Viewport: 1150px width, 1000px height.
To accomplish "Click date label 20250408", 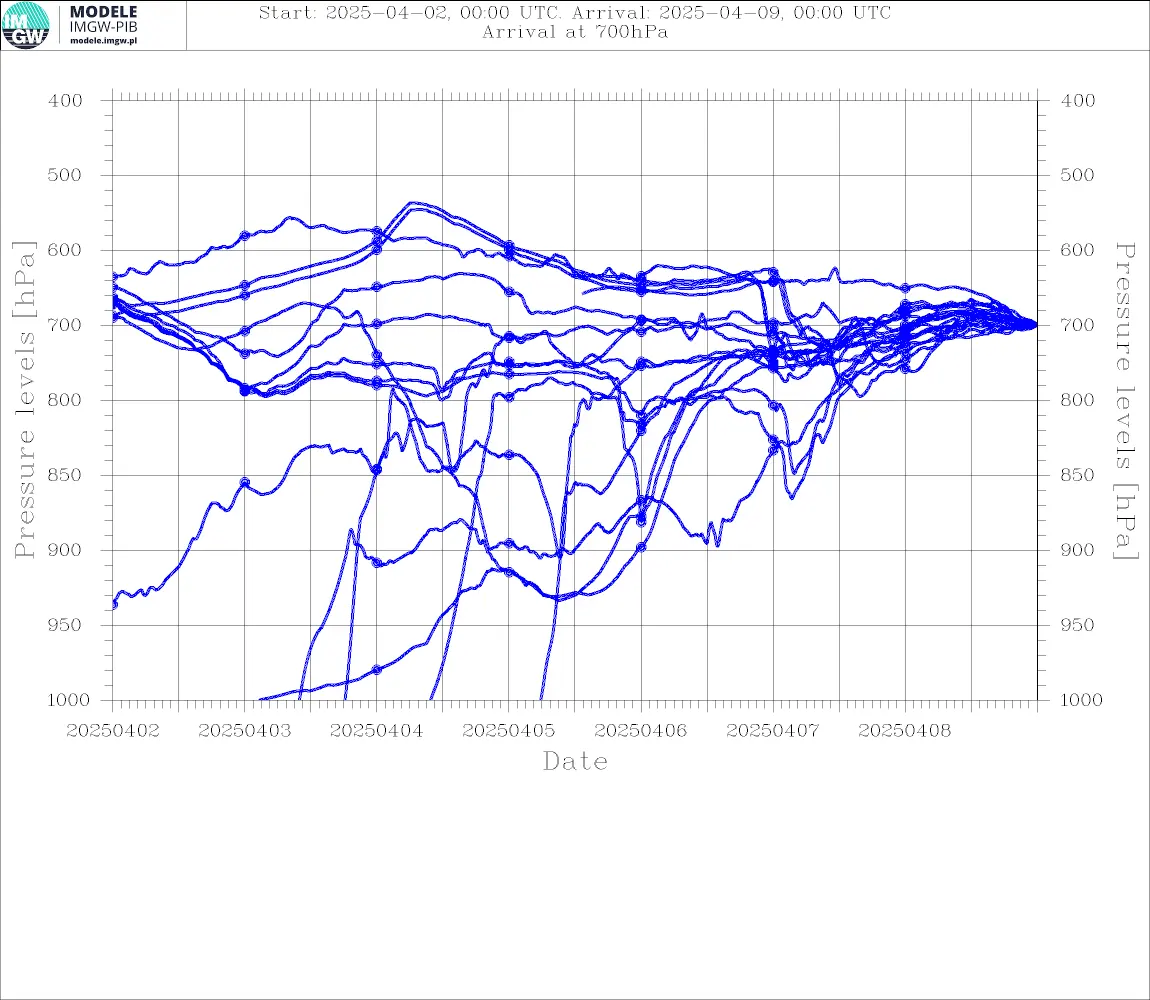I will click(x=905, y=731).
